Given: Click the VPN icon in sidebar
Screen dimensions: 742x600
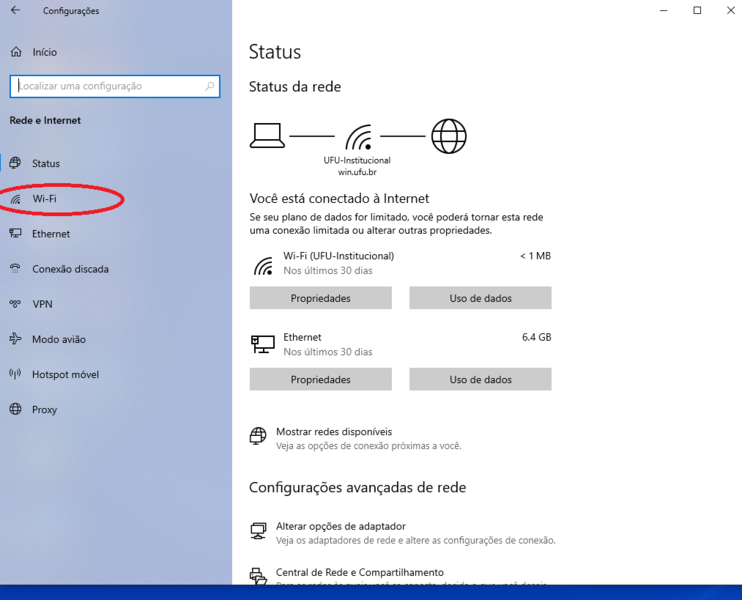Looking at the screenshot, I should click(15, 304).
